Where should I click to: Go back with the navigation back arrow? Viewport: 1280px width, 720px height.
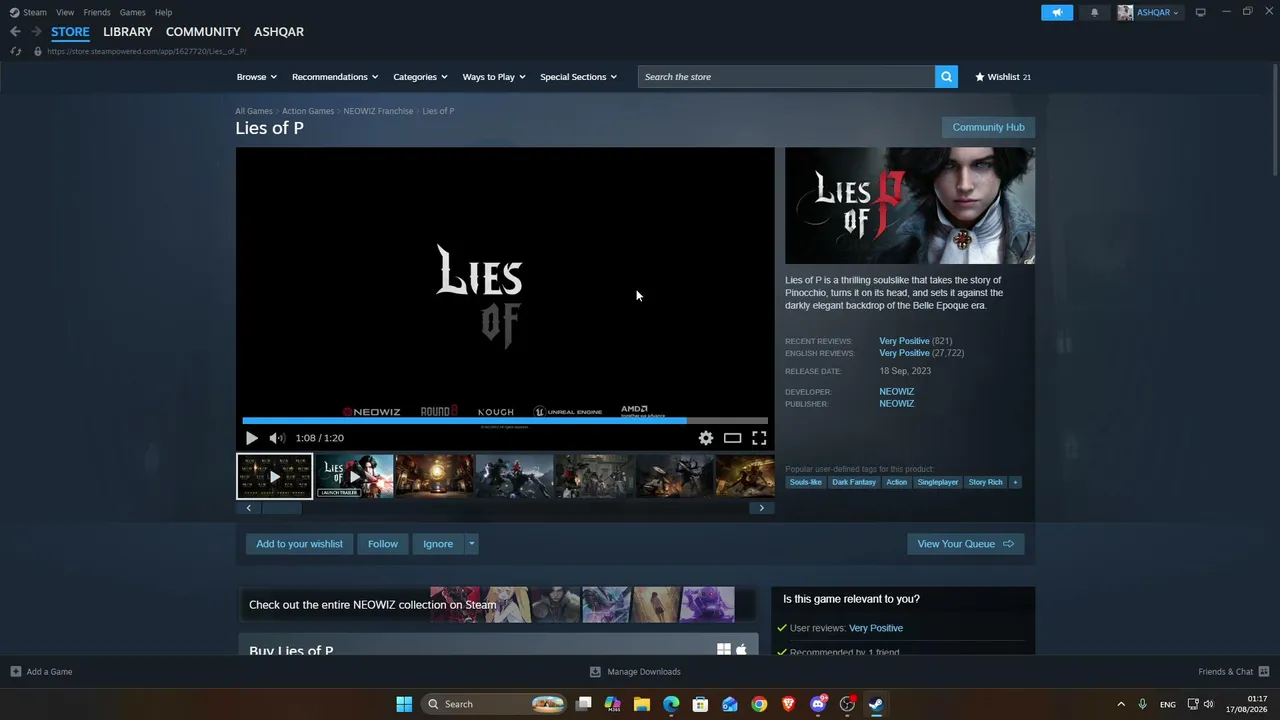tap(15, 32)
